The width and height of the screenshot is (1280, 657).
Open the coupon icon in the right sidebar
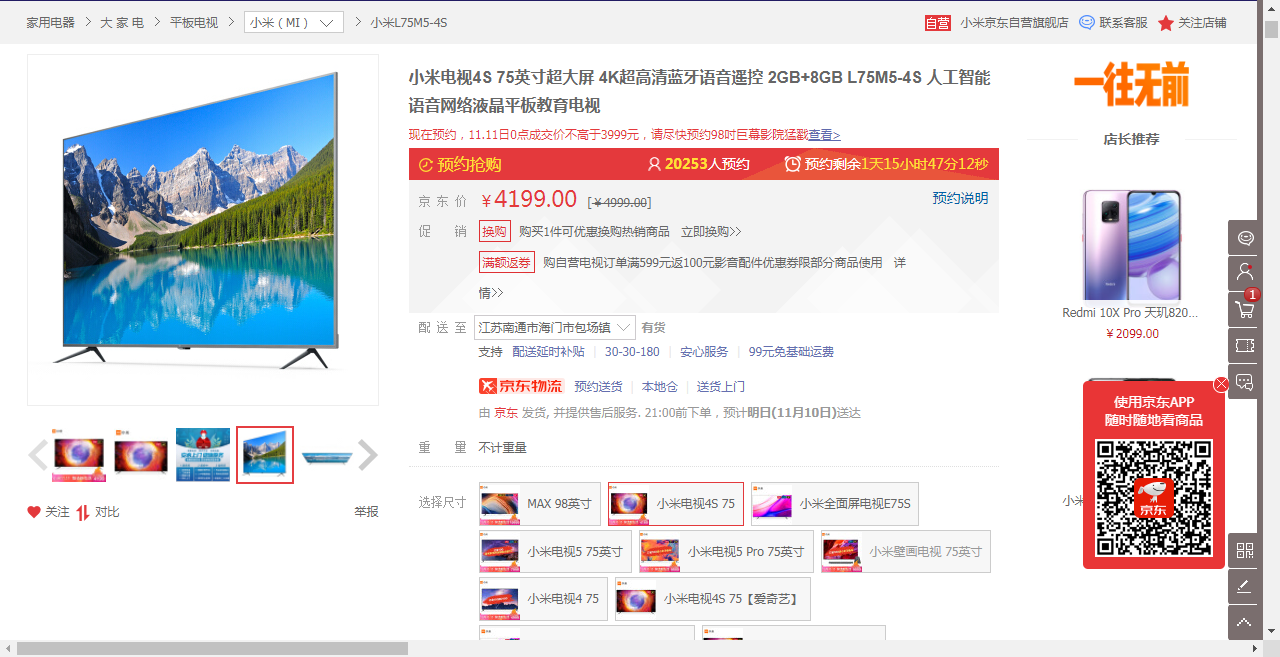[x=1244, y=345]
